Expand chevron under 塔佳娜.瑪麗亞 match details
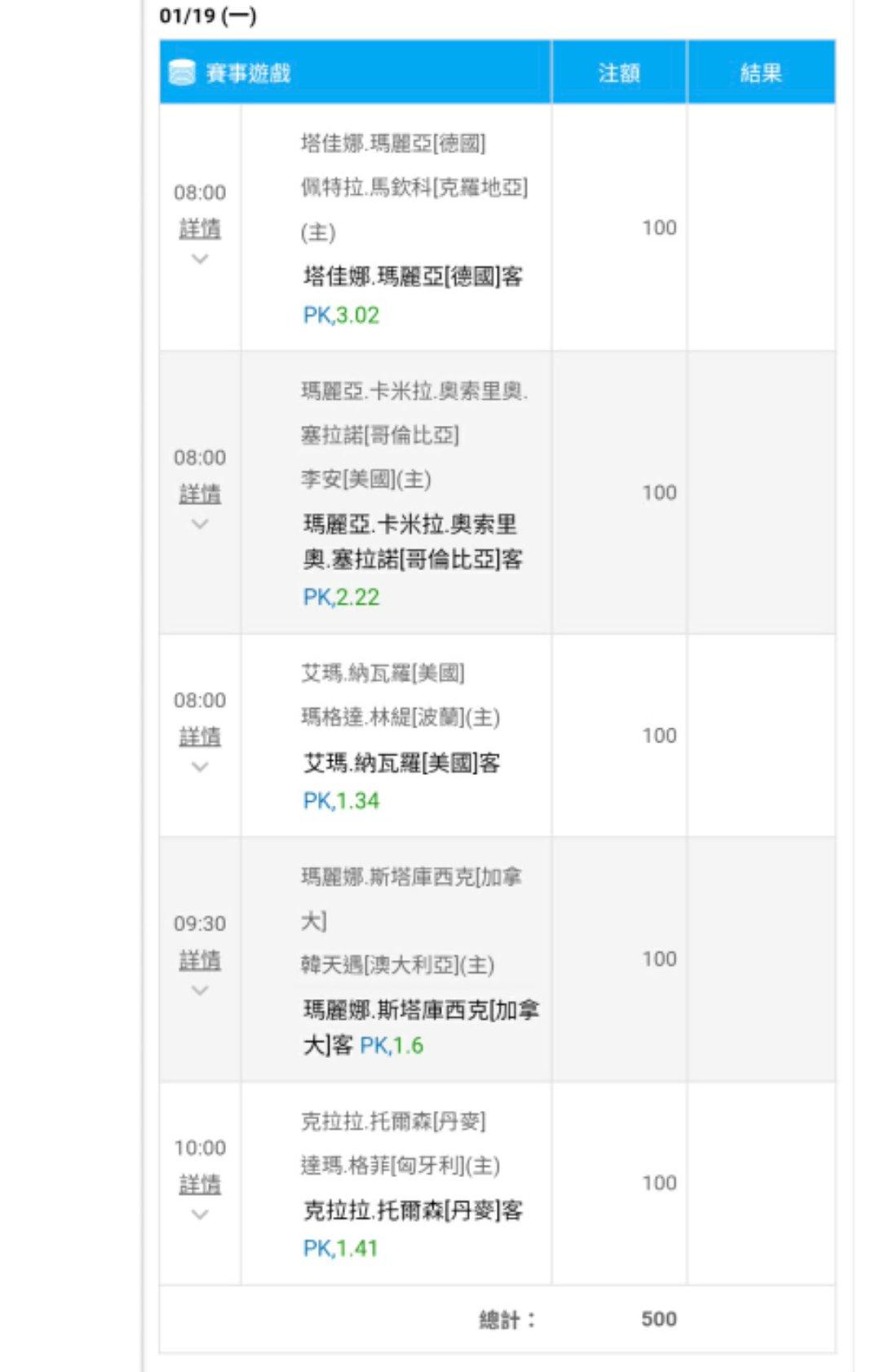Image resolution: width=881 pixels, height=1372 pixels. click(200, 259)
